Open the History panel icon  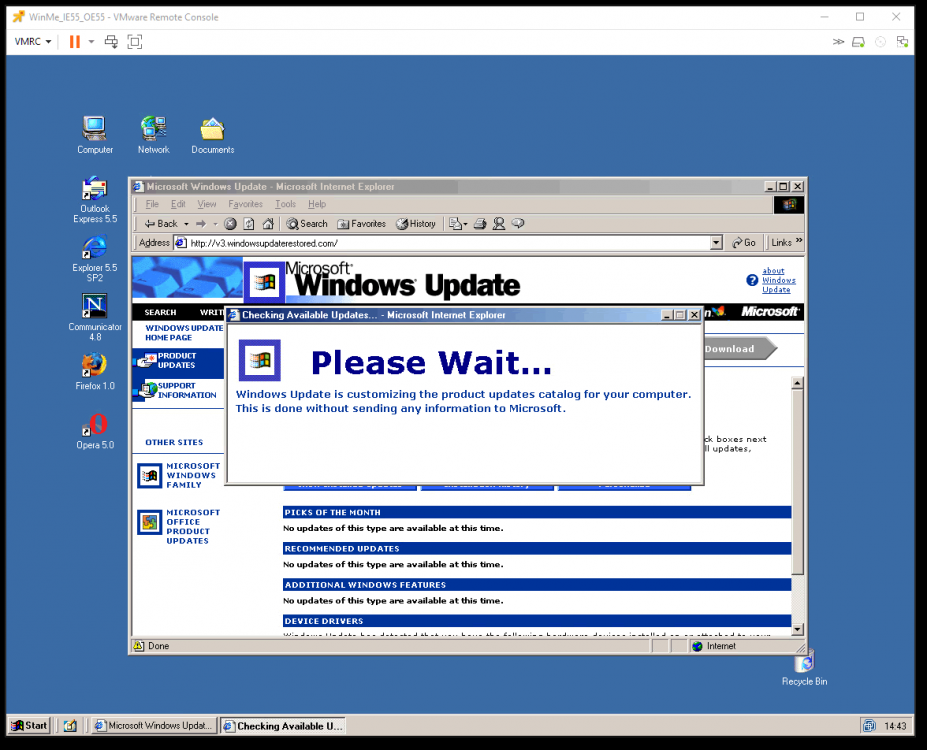(x=416, y=223)
